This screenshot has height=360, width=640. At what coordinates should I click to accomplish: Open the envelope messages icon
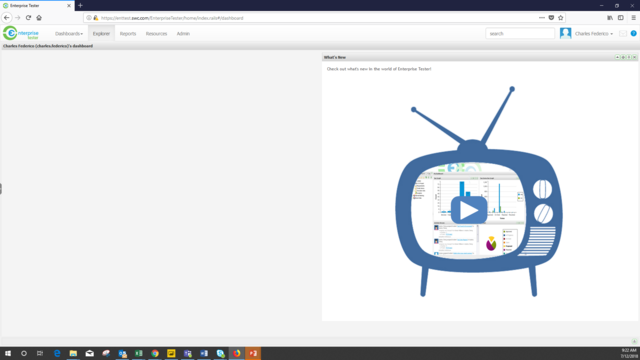click(623, 33)
